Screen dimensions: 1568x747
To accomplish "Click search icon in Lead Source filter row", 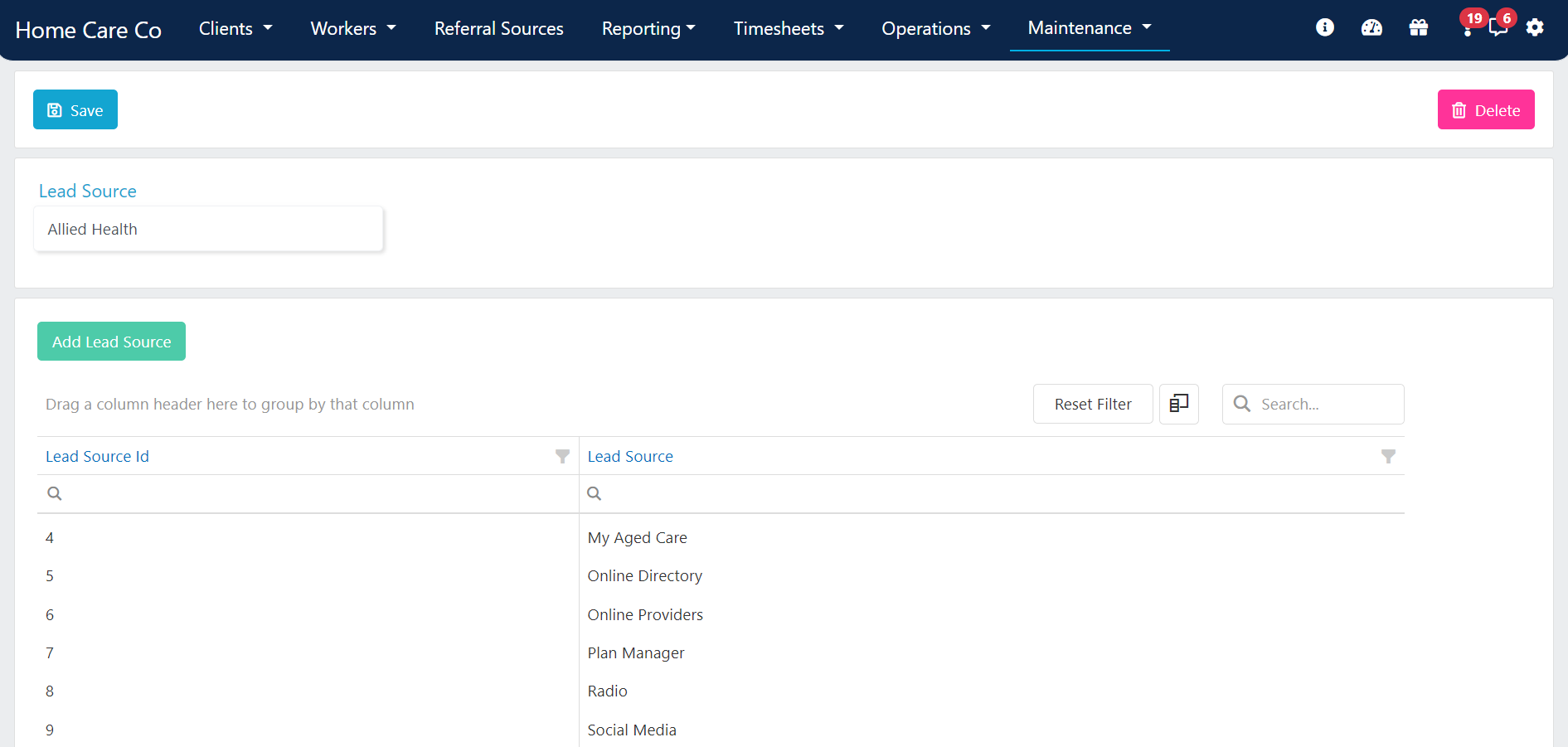I will pos(595,493).
